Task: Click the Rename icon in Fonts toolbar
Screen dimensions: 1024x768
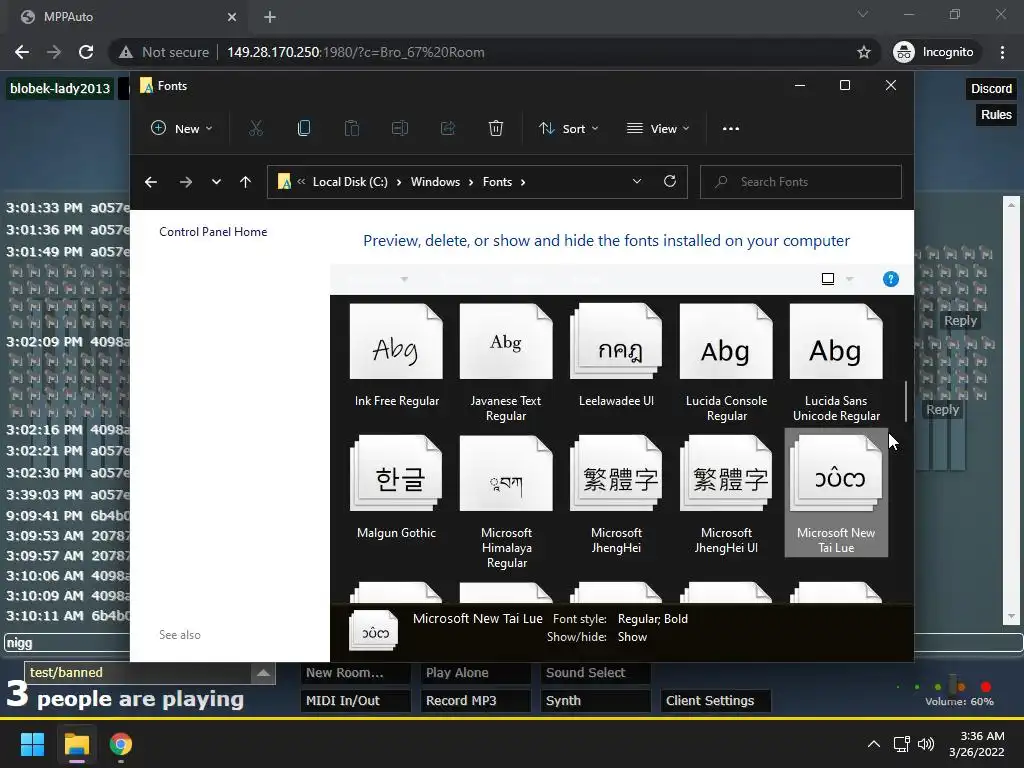Action: tap(400, 128)
